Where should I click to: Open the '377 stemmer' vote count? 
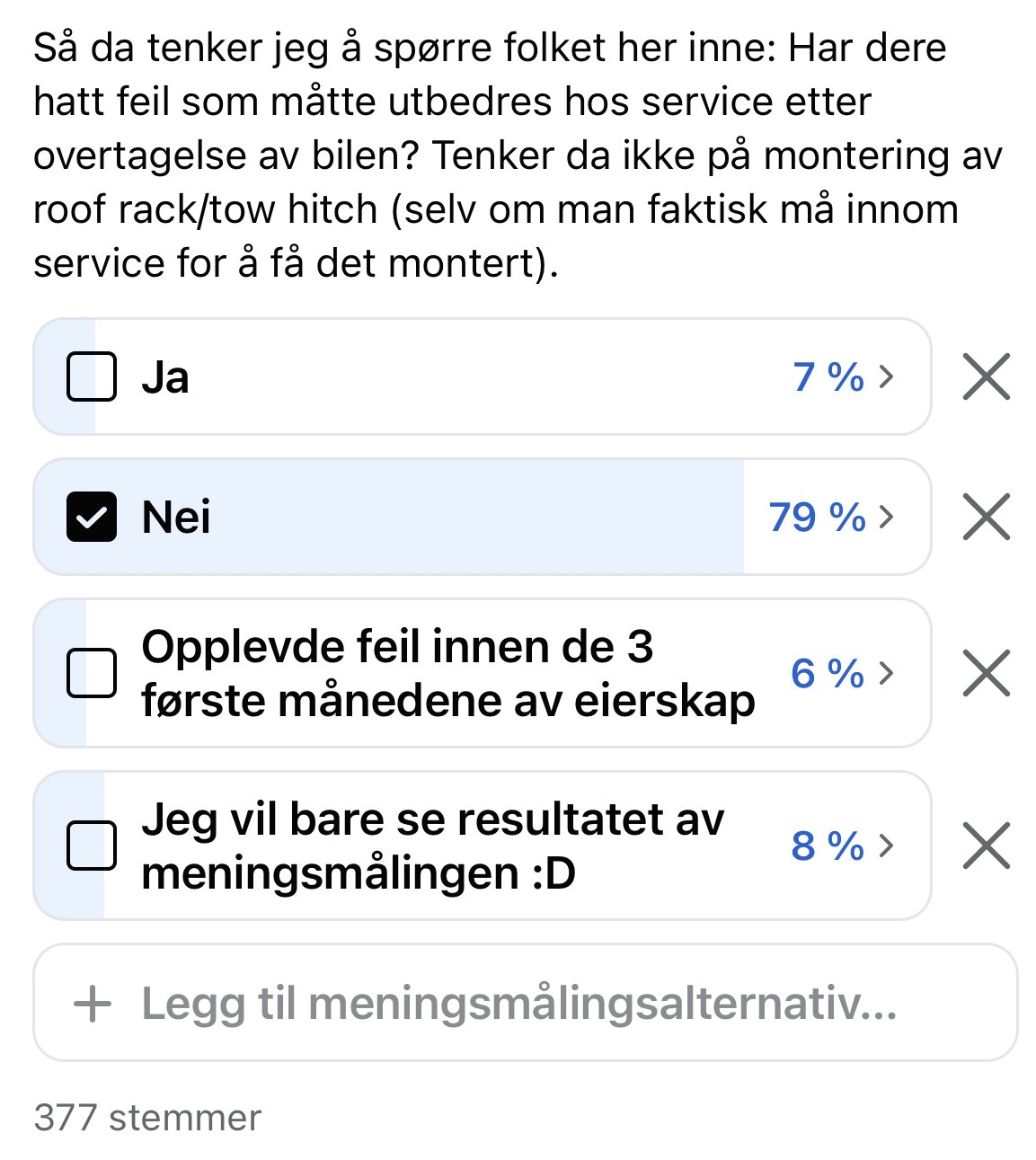point(147,1118)
